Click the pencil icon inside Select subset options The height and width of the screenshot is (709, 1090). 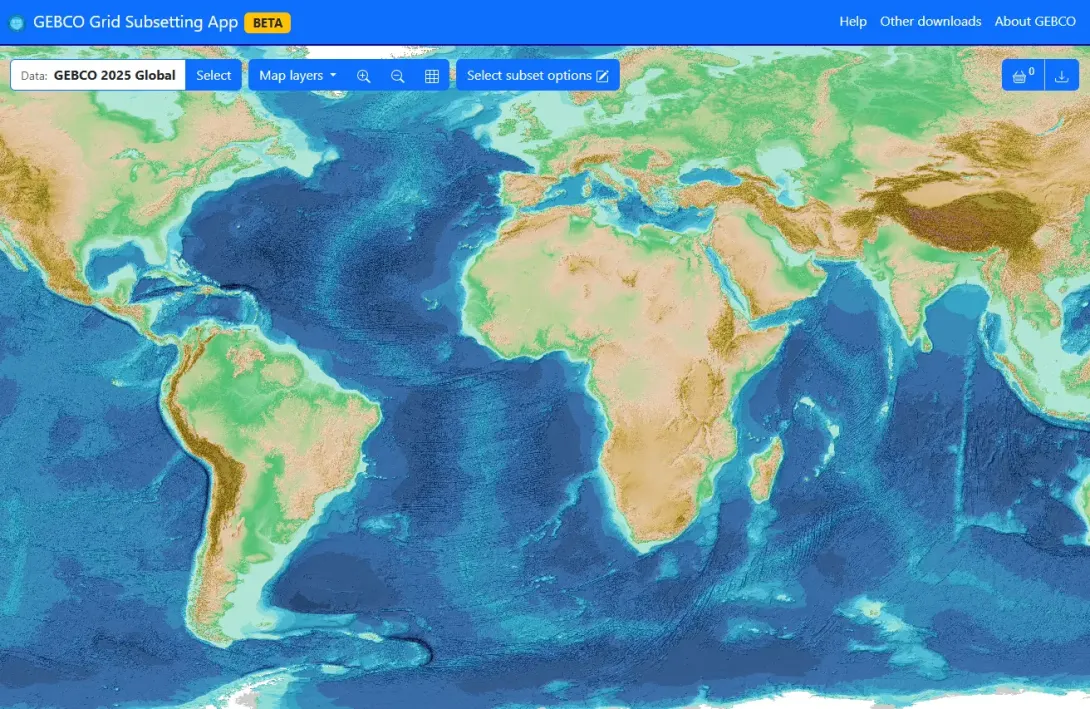[x=602, y=75]
